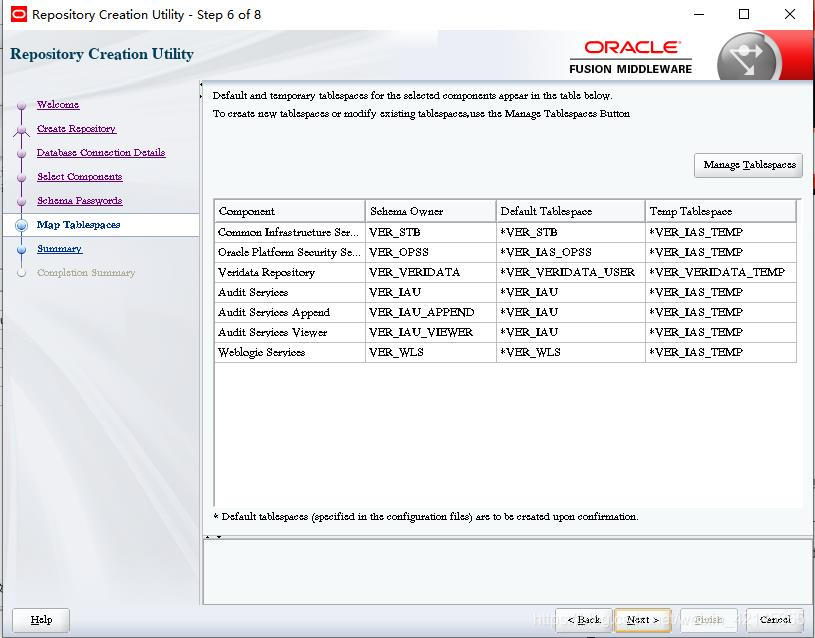This screenshot has height=638, width=815.
Task: Collapse the left navigation splitter arrow
Action: [x=201, y=84]
